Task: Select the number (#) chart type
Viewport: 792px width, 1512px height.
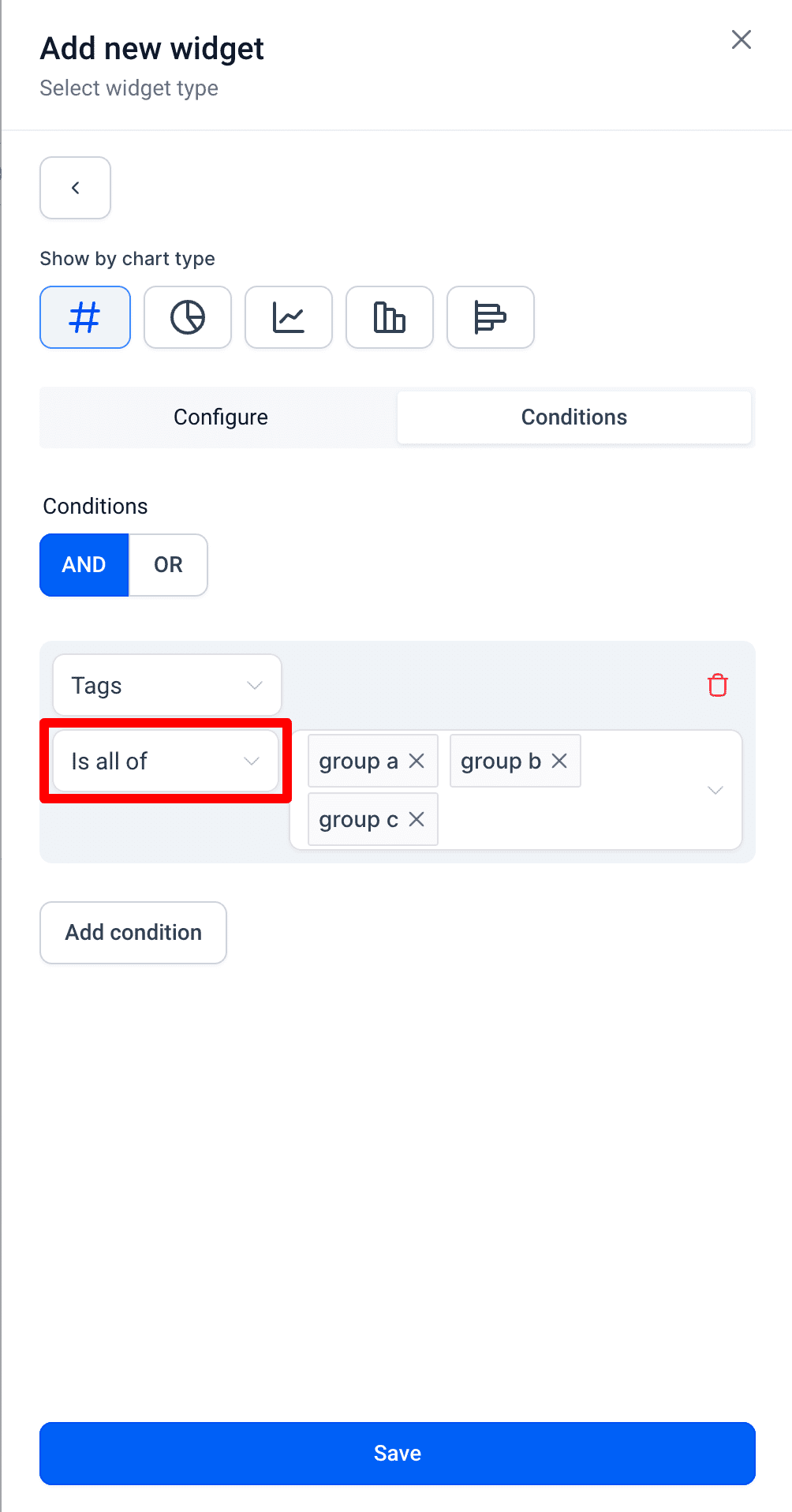Action: [85, 317]
